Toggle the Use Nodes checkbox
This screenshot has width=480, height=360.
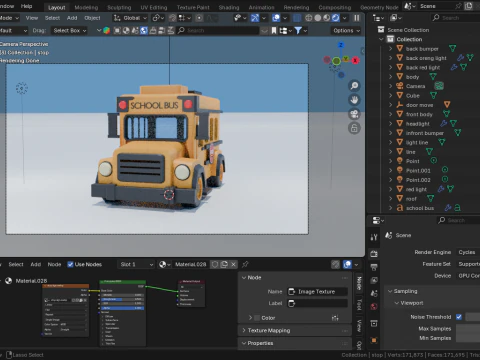coord(70,264)
